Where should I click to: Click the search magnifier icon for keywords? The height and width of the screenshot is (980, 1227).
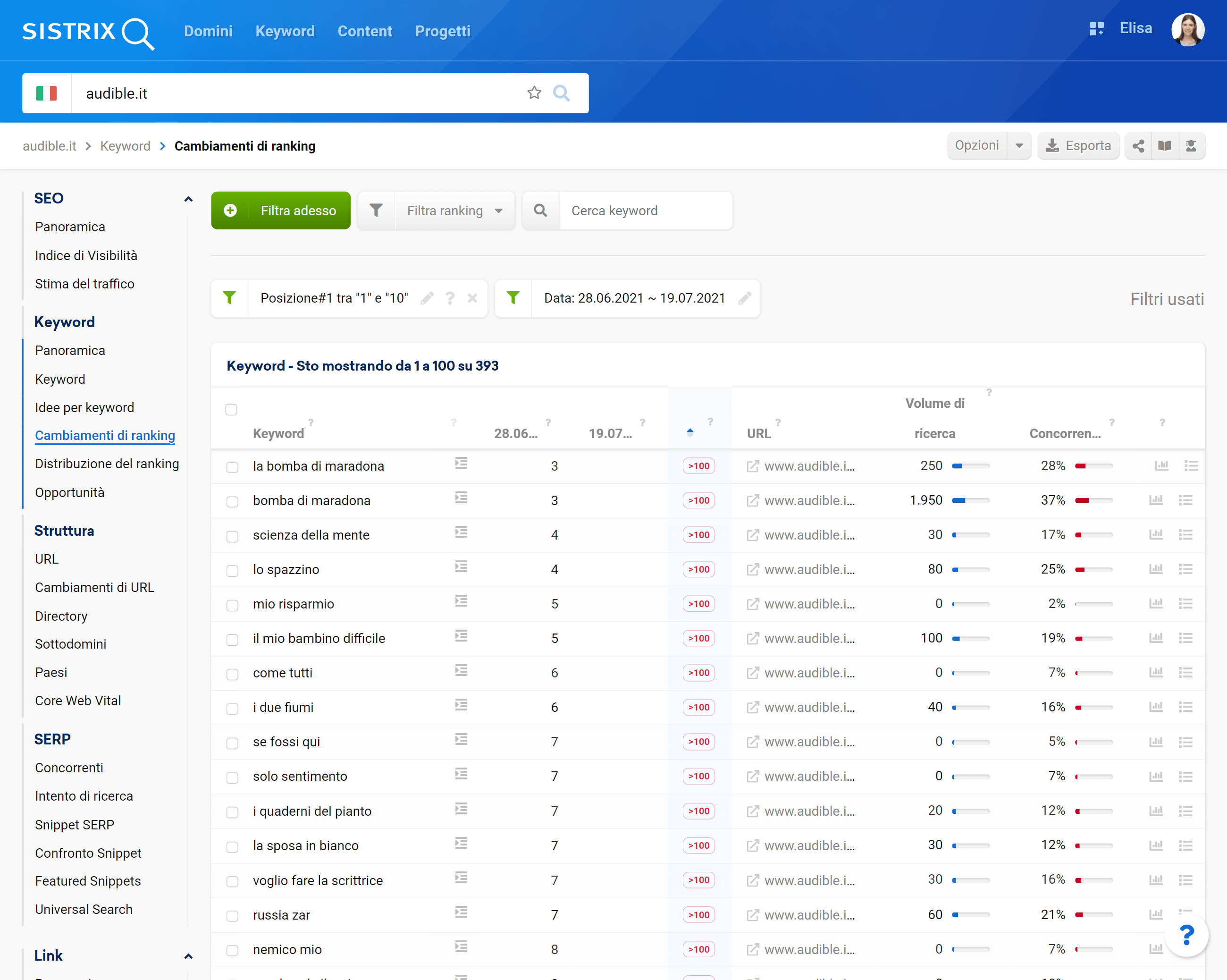click(x=541, y=210)
